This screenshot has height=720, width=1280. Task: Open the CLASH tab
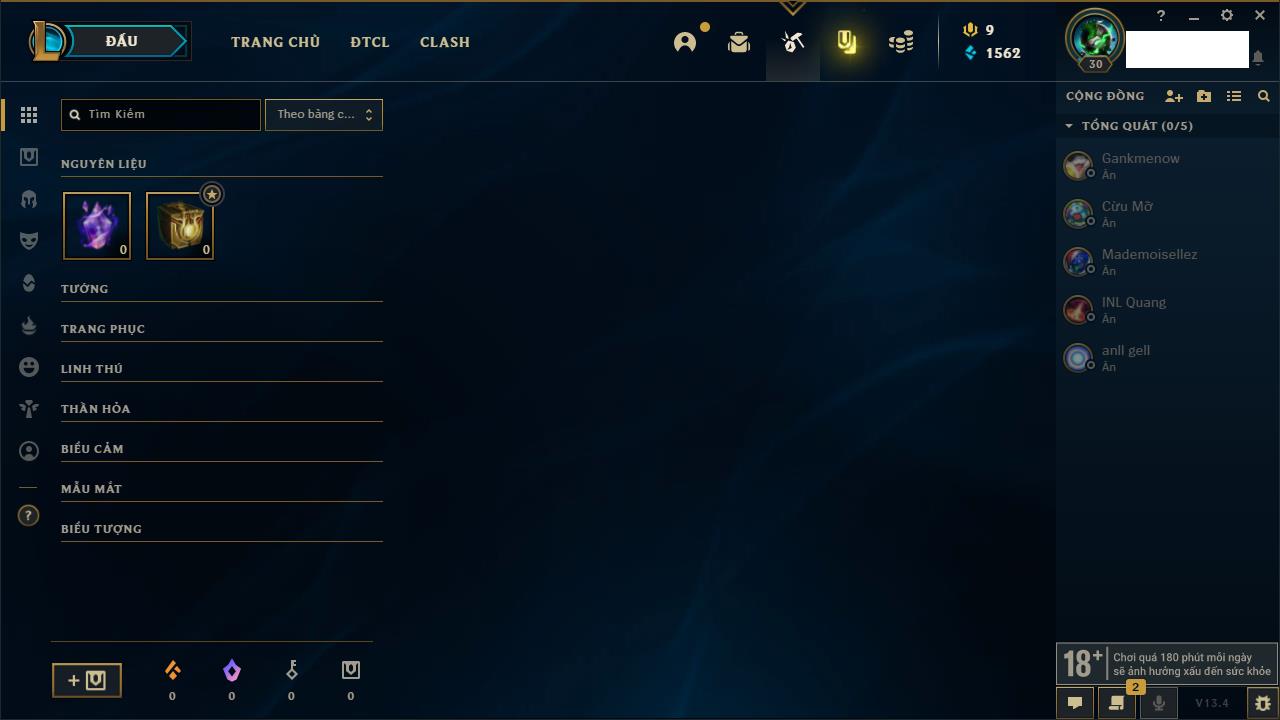445,42
